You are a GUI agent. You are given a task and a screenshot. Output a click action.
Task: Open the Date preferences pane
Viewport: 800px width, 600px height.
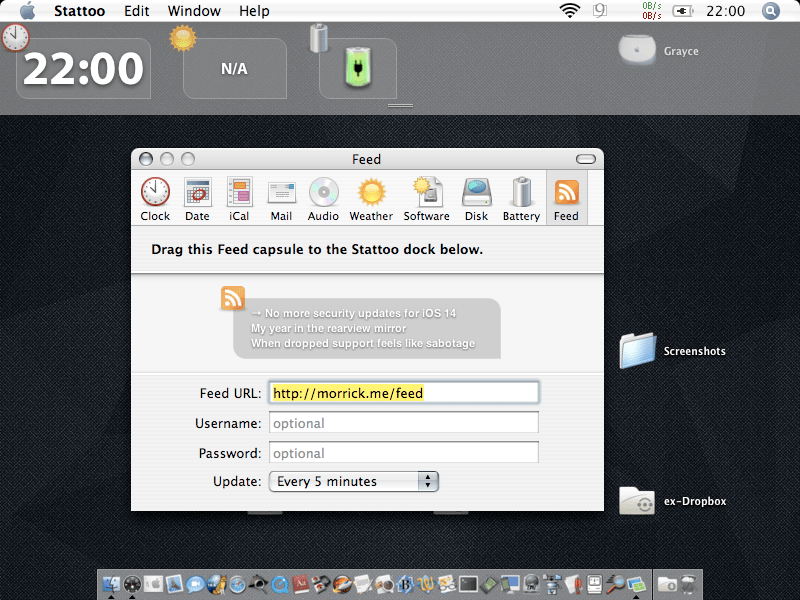pyautogui.click(x=197, y=199)
